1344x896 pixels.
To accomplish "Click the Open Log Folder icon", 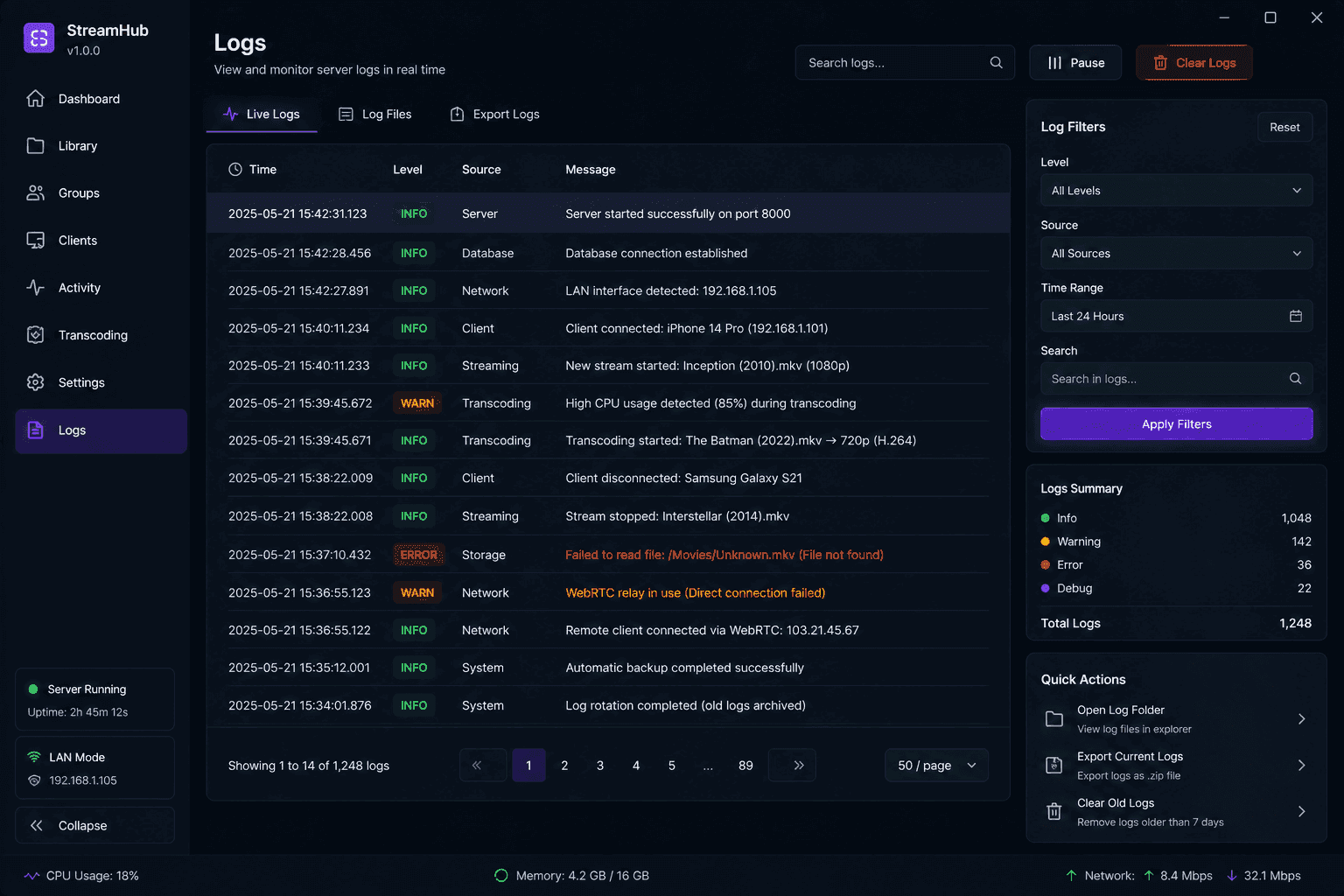I will pos(1054,719).
